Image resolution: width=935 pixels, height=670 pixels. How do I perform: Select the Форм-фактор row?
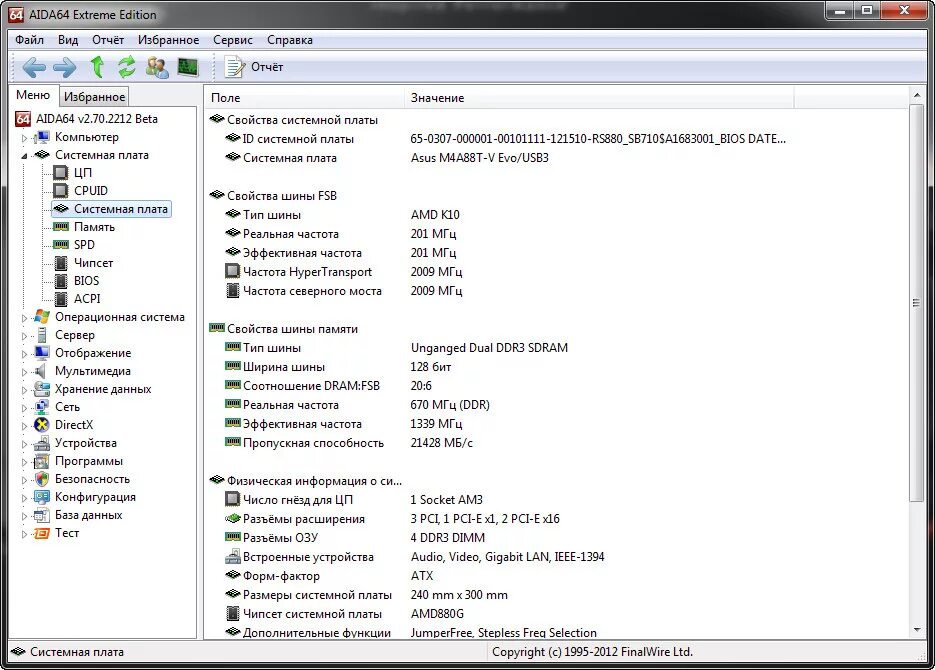pos(329,576)
